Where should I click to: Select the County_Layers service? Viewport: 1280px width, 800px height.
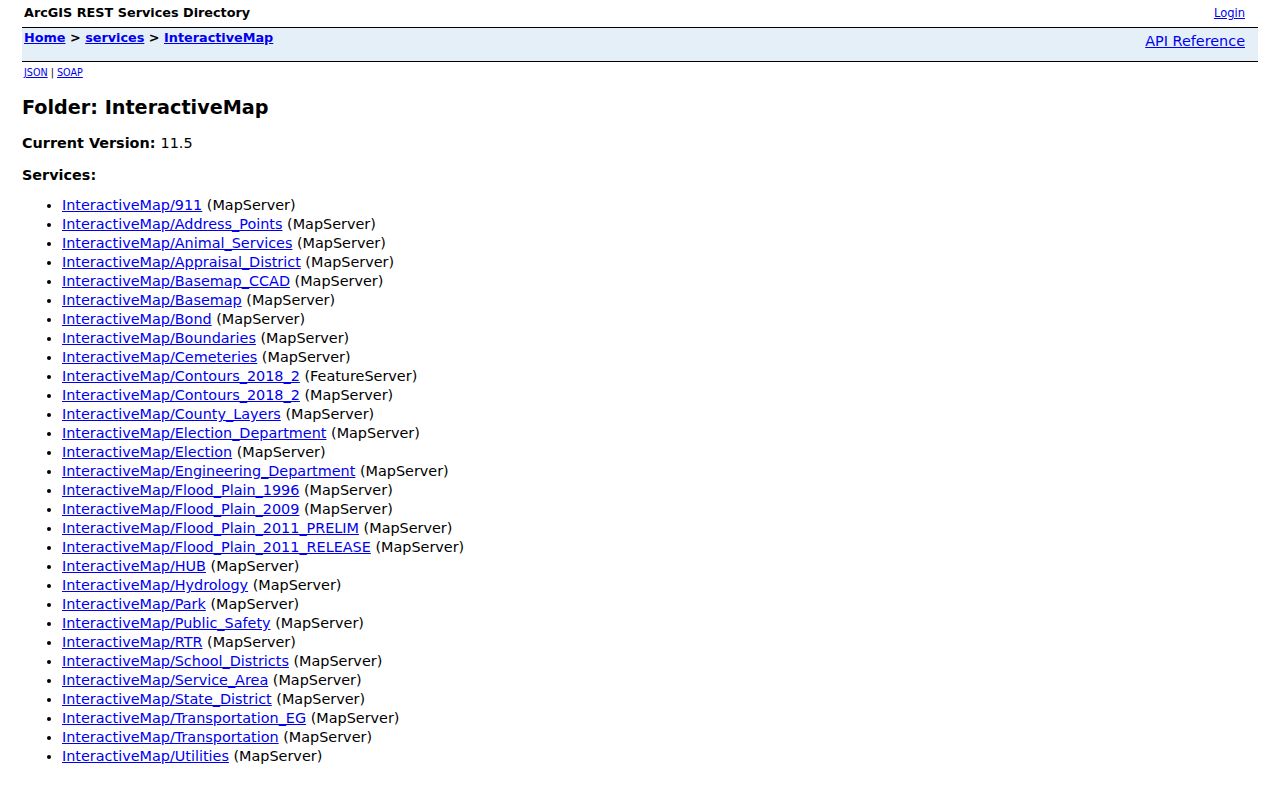pos(171,414)
